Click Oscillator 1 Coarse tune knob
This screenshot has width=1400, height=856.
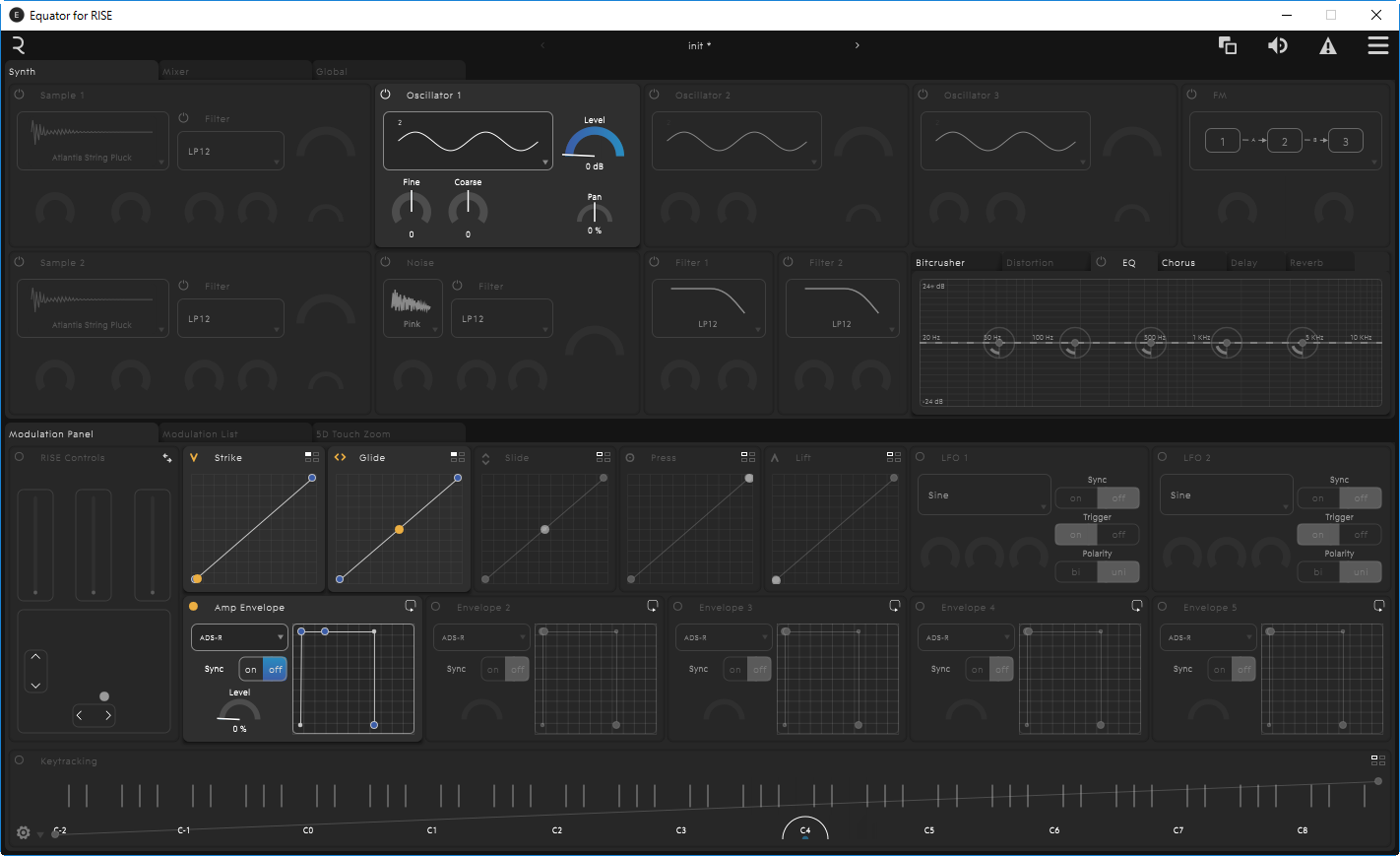pyautogui.click(x=468, y=208)
